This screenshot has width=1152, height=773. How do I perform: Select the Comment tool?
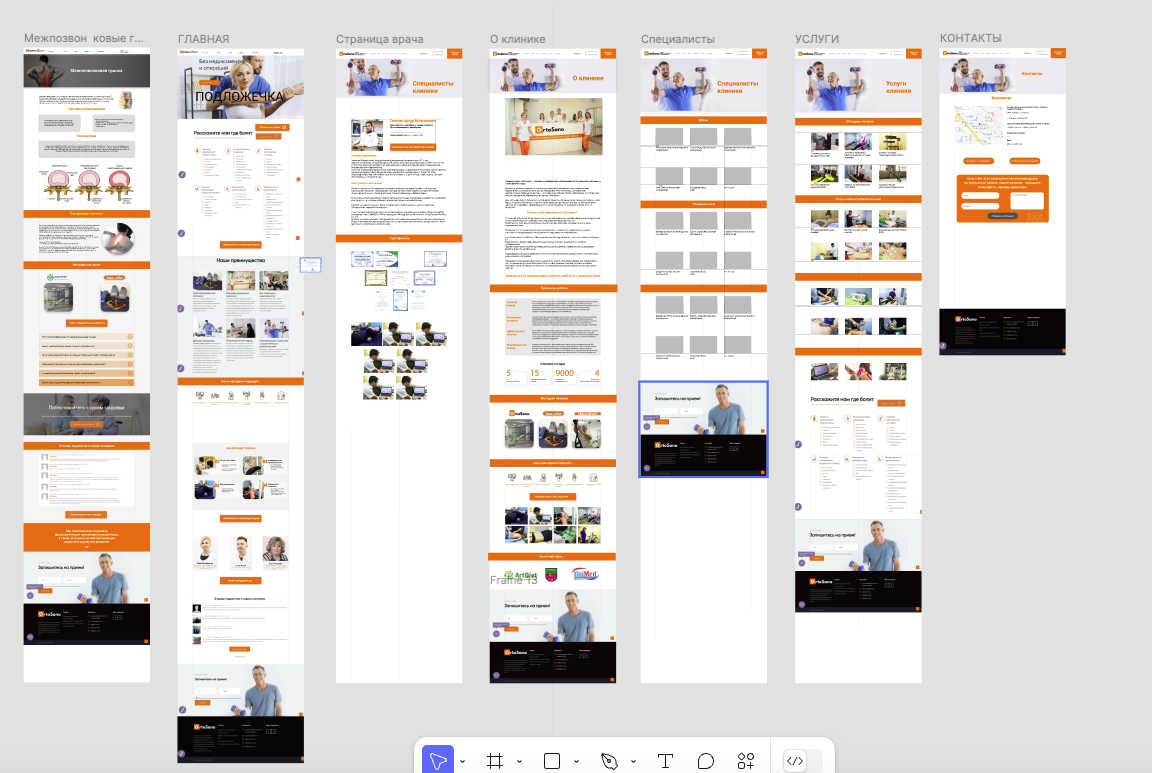click(705, 761)
